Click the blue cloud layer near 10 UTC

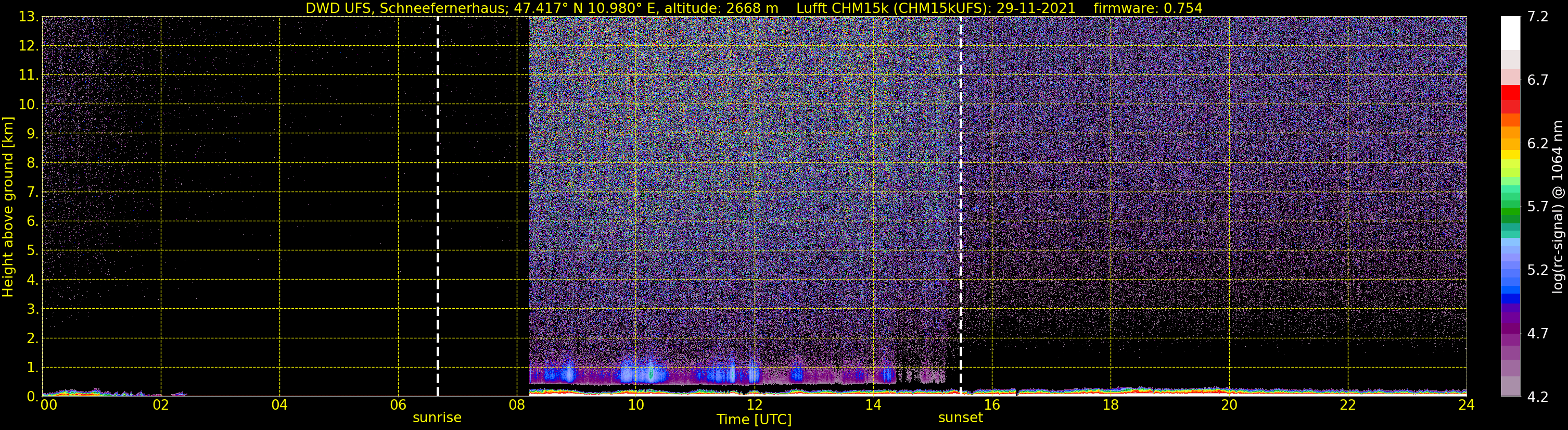[643, 373]
